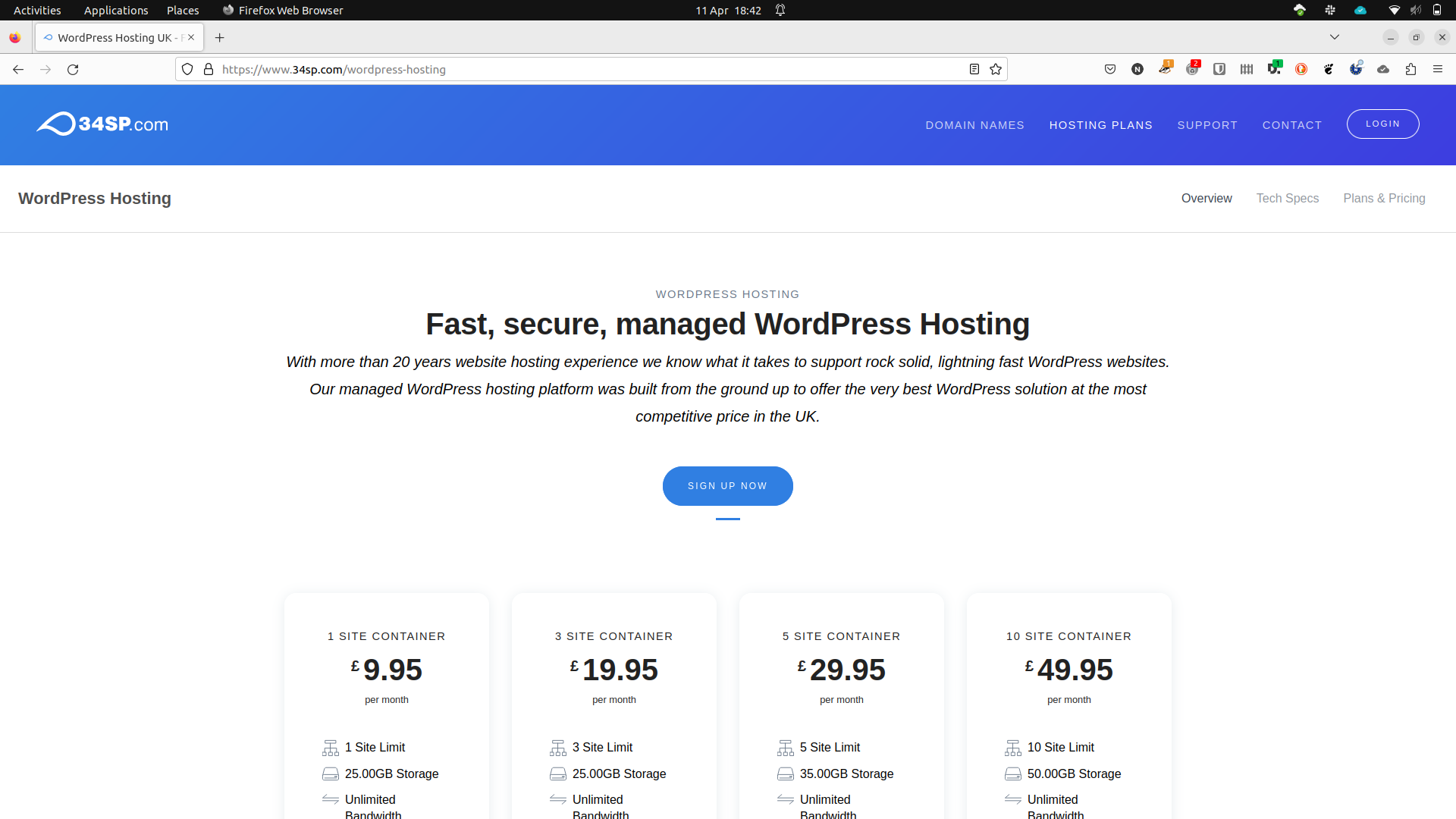The width and height of the screenshot is (1456, 819).
Task: Click the 1 Site Container heading
Action: pyautogui.click(x=386, y=636)
